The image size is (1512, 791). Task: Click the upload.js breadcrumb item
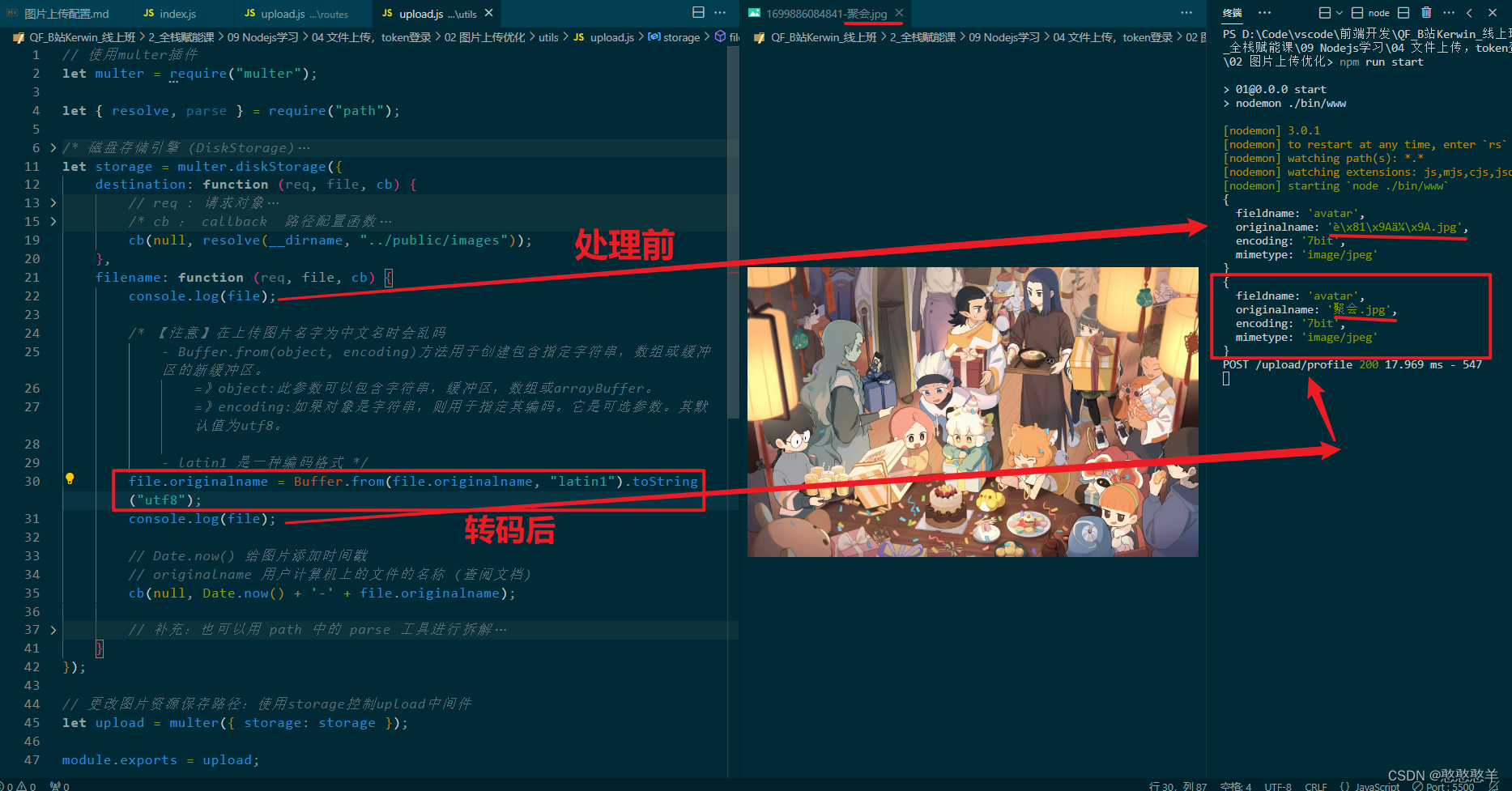coord(604,37)
